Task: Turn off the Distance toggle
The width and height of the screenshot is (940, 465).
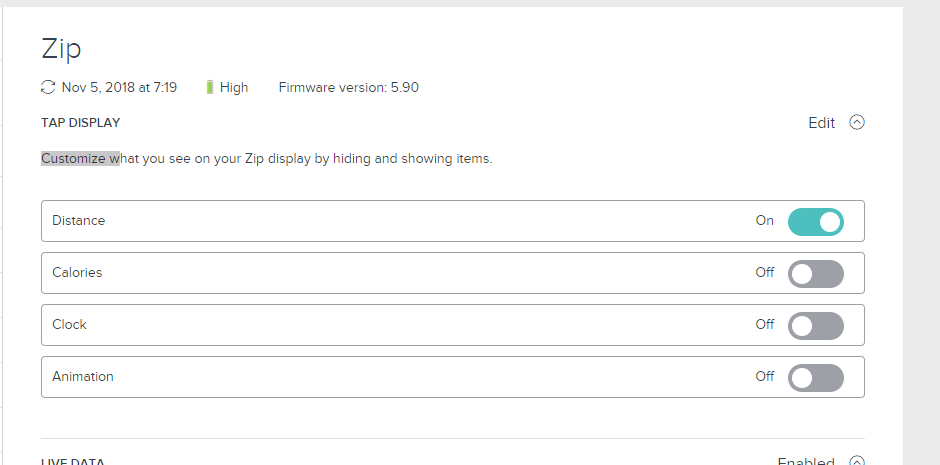Action: 815,221
